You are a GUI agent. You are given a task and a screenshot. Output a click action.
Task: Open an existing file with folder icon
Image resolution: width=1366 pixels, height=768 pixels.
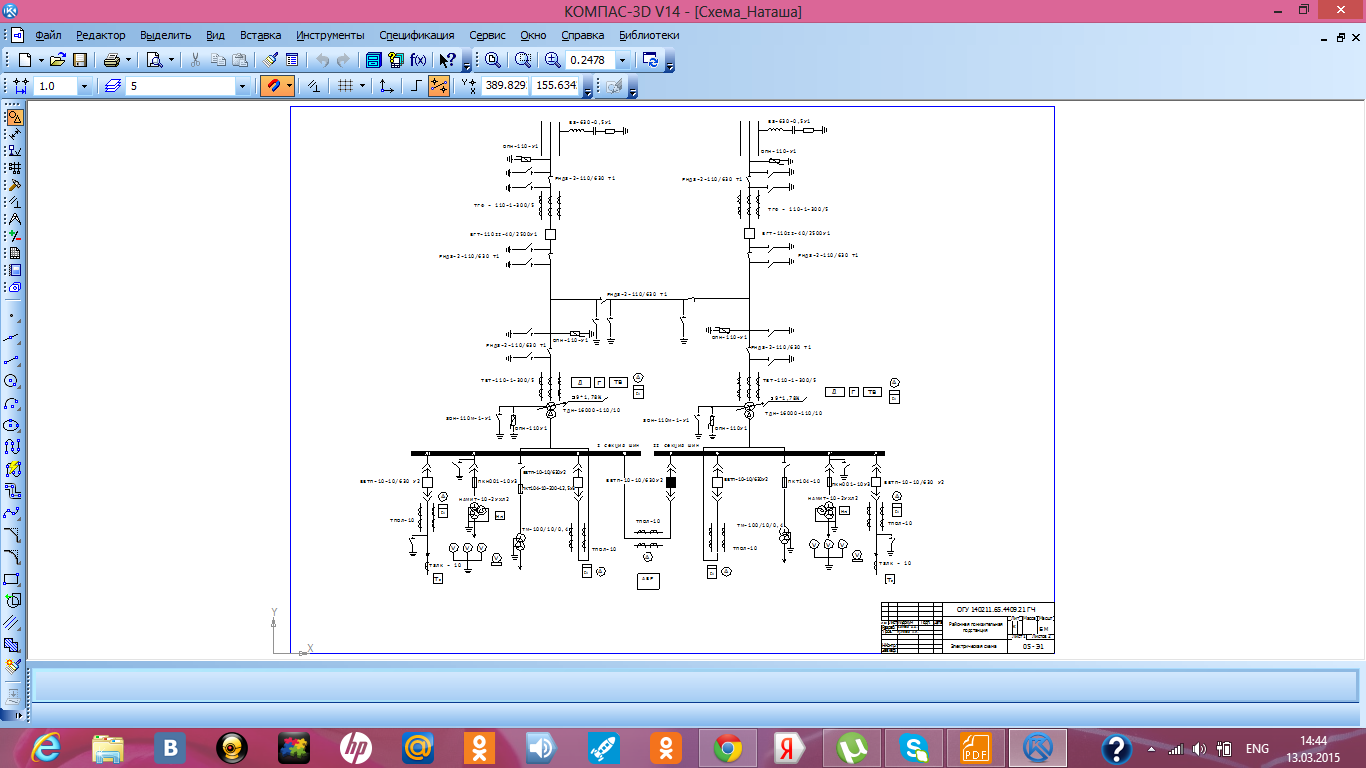tap(58, 60)
